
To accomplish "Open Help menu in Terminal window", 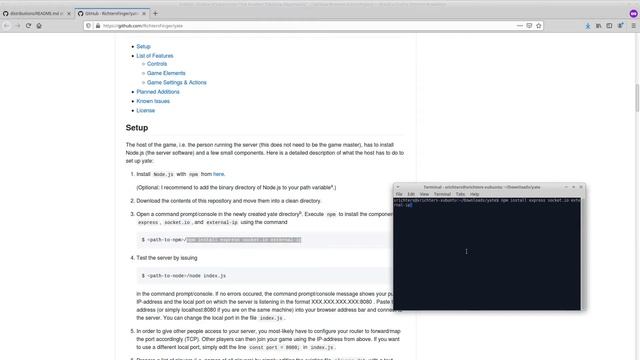I will (x=474, y=194).
